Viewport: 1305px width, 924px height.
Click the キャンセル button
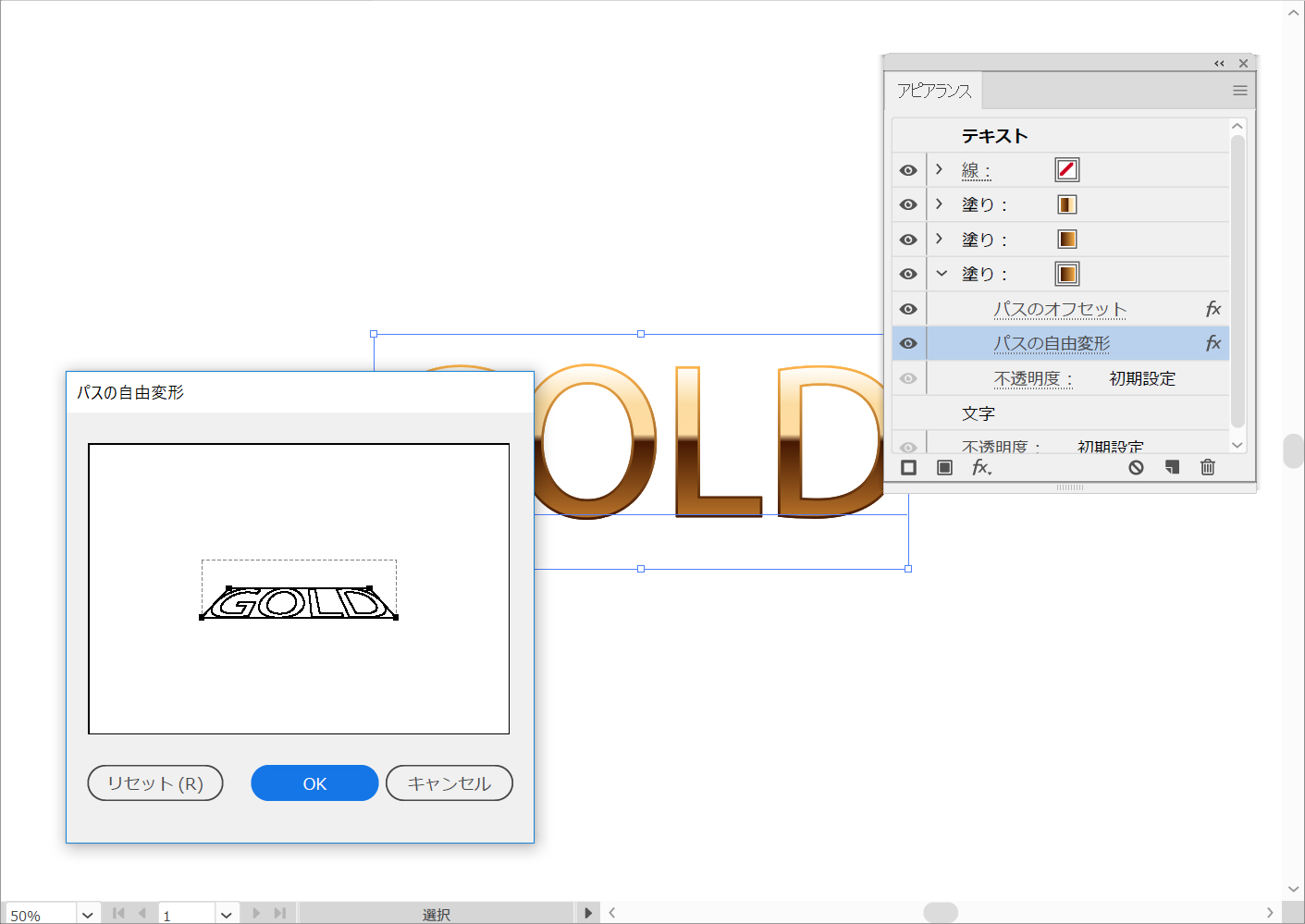point(449,783)
